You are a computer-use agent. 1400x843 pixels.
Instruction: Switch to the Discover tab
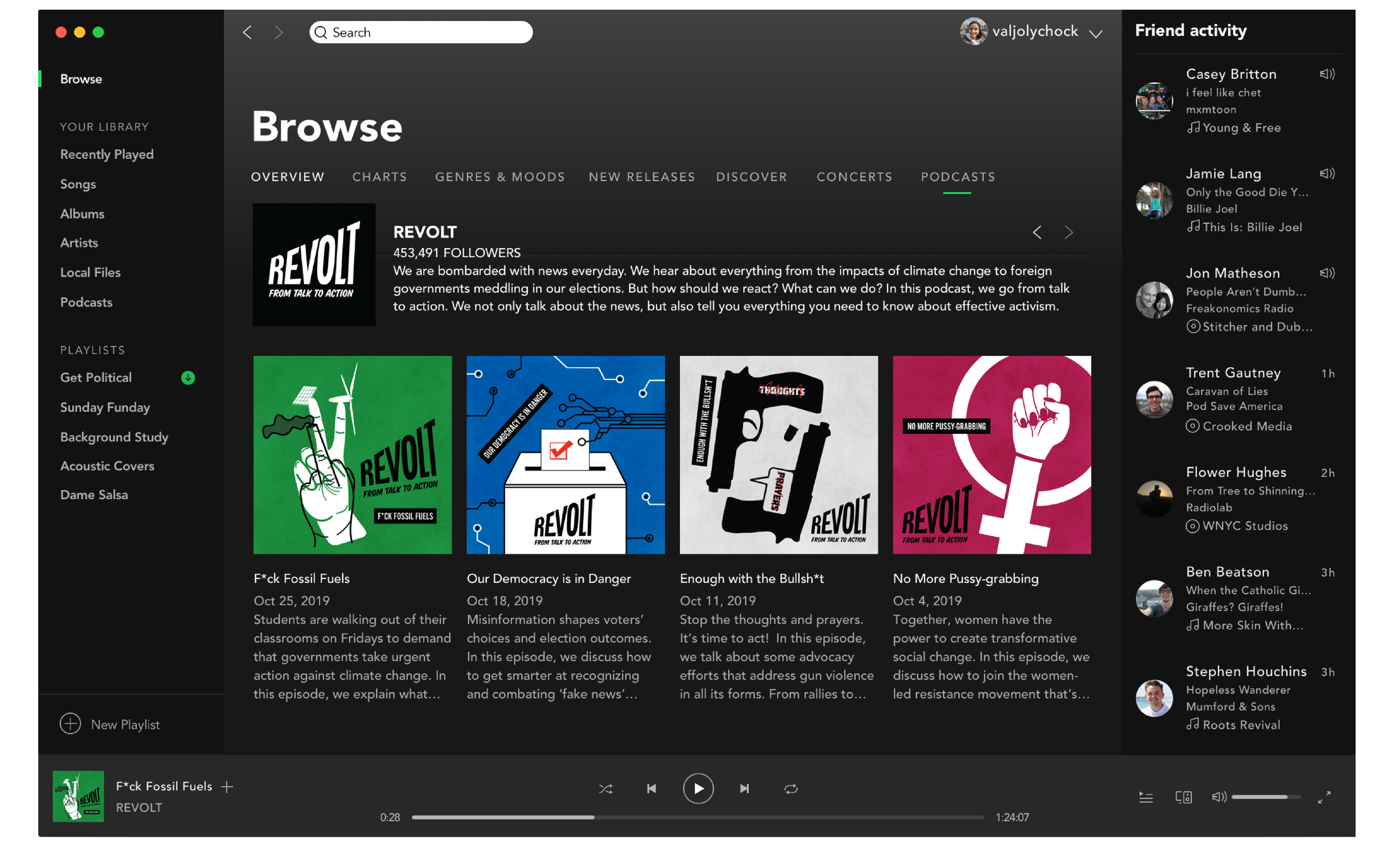pyautogui.click(x=752, y=177)
